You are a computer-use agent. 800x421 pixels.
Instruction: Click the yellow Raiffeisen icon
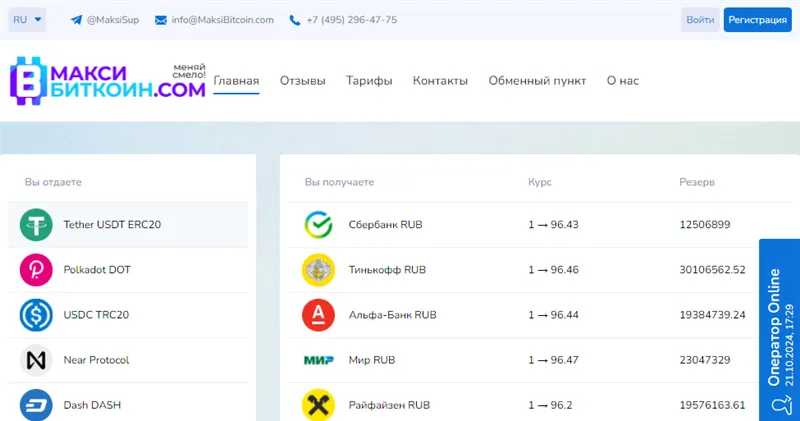coord(318,405)
